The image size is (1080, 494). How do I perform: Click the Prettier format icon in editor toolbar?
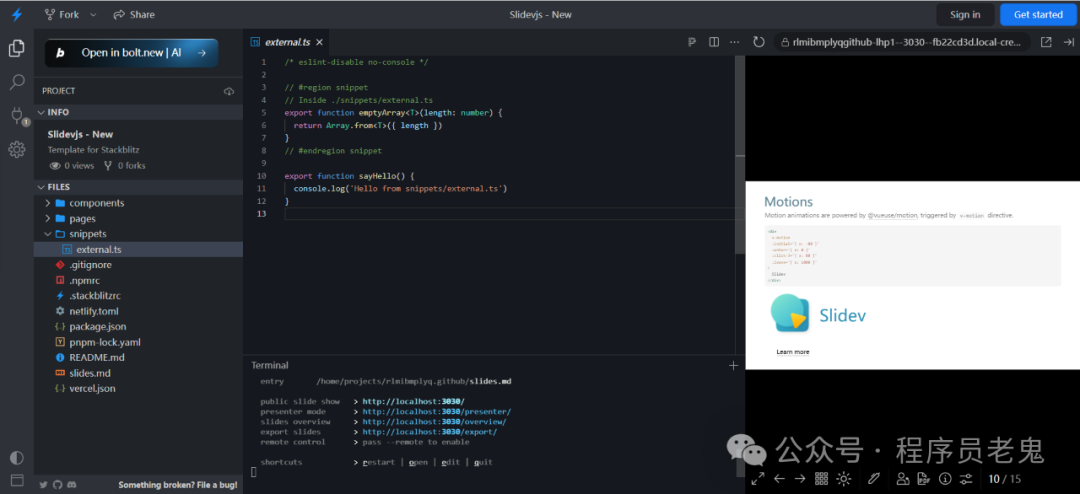(x=692, y=42)
